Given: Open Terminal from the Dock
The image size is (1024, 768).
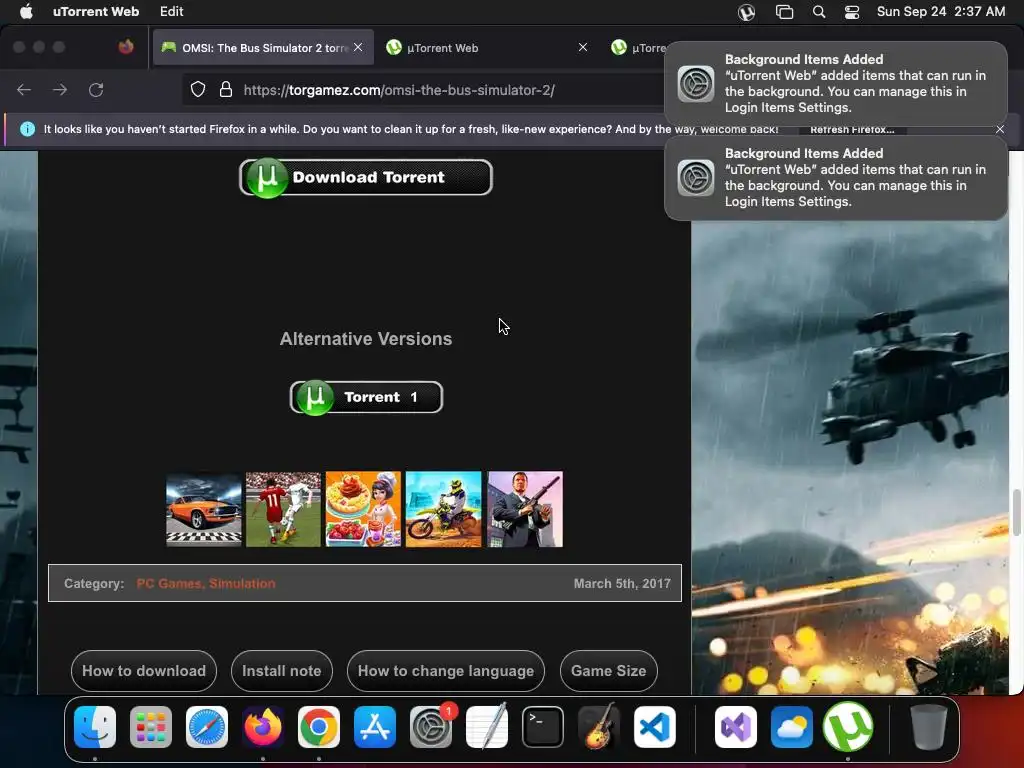Looking at the screenshot, I should (543, 727).
